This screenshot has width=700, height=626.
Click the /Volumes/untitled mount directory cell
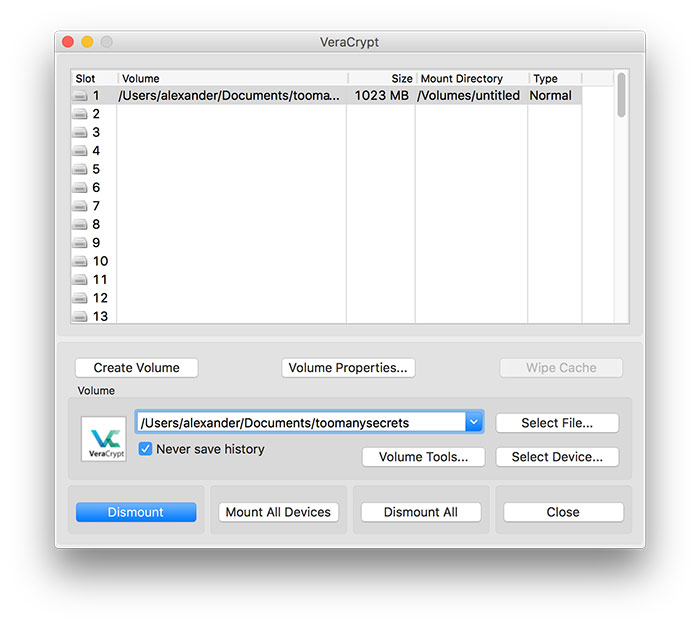pyautogui.click(x=469, y=96)
